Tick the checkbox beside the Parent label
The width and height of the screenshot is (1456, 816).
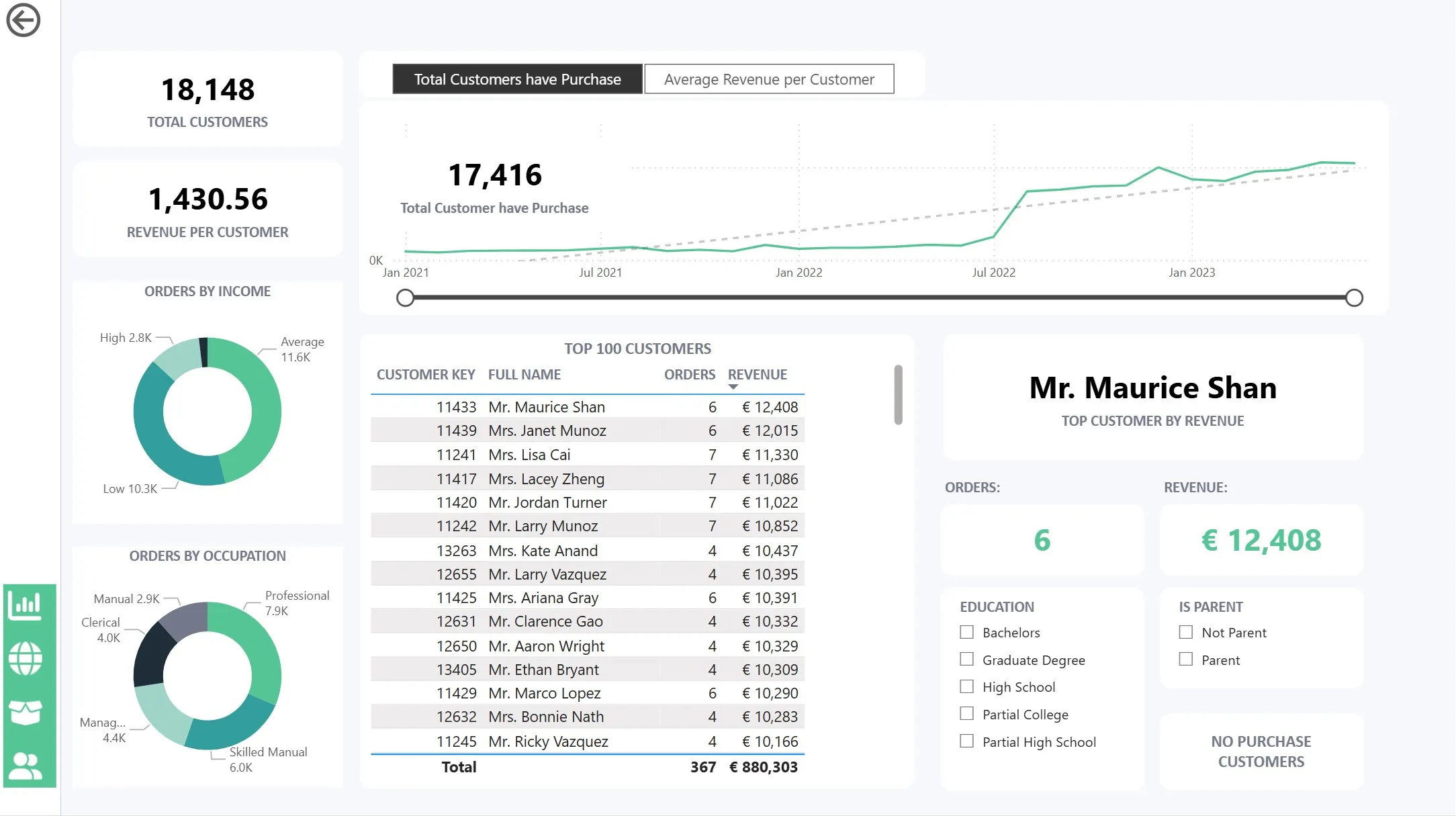tap(1186, 660)
